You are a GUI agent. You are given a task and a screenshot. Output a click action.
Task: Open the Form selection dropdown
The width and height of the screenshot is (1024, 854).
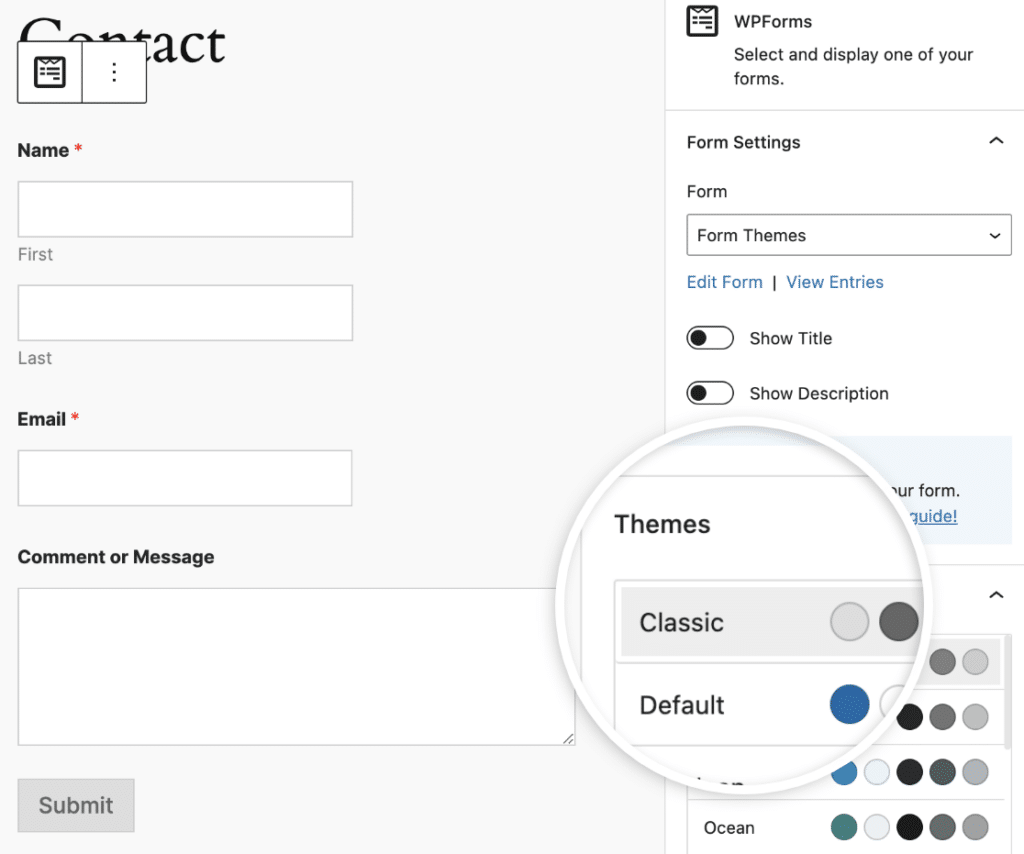(848, 236)
